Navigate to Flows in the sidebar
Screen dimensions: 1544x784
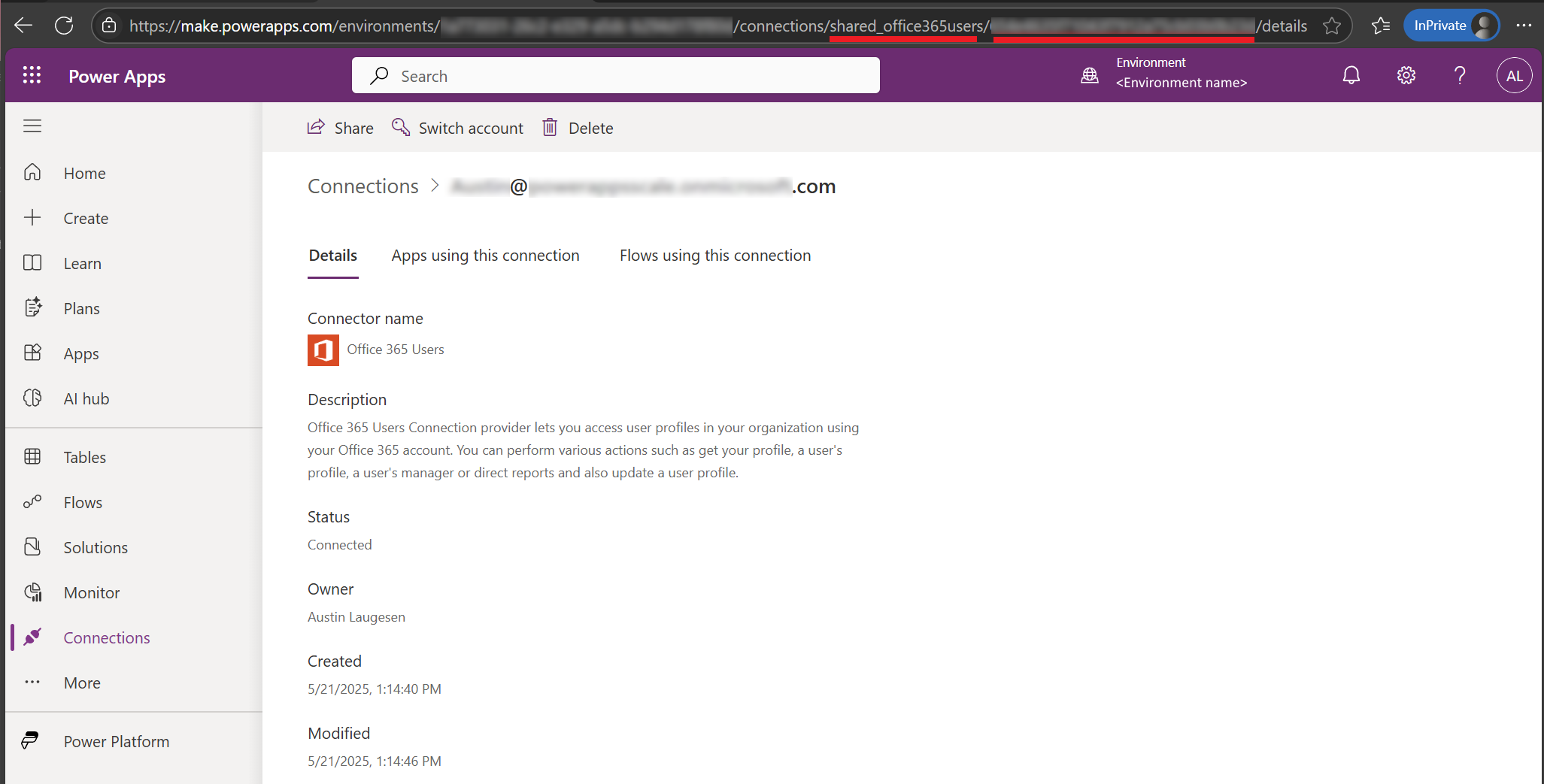pyautogui.click(x=82, y=502)
